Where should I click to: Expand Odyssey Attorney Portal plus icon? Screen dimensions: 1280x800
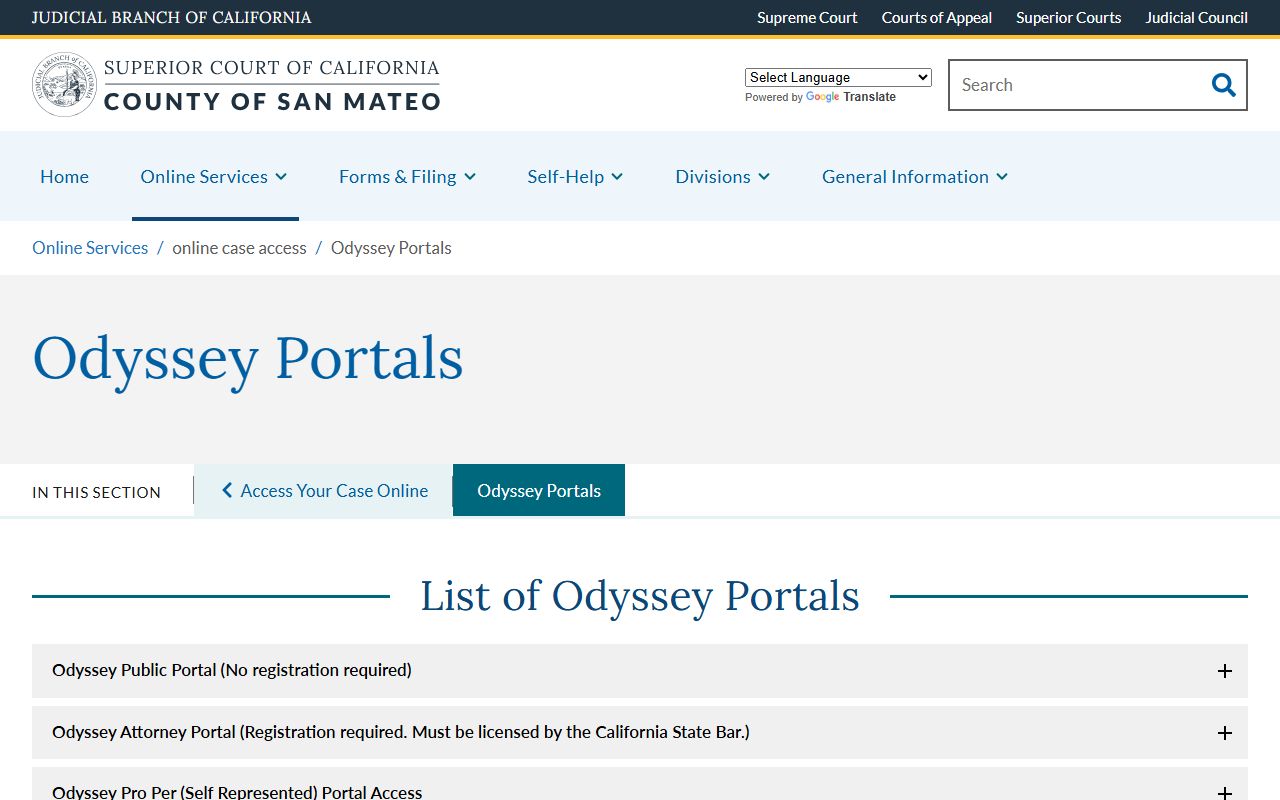(1224, 733)
